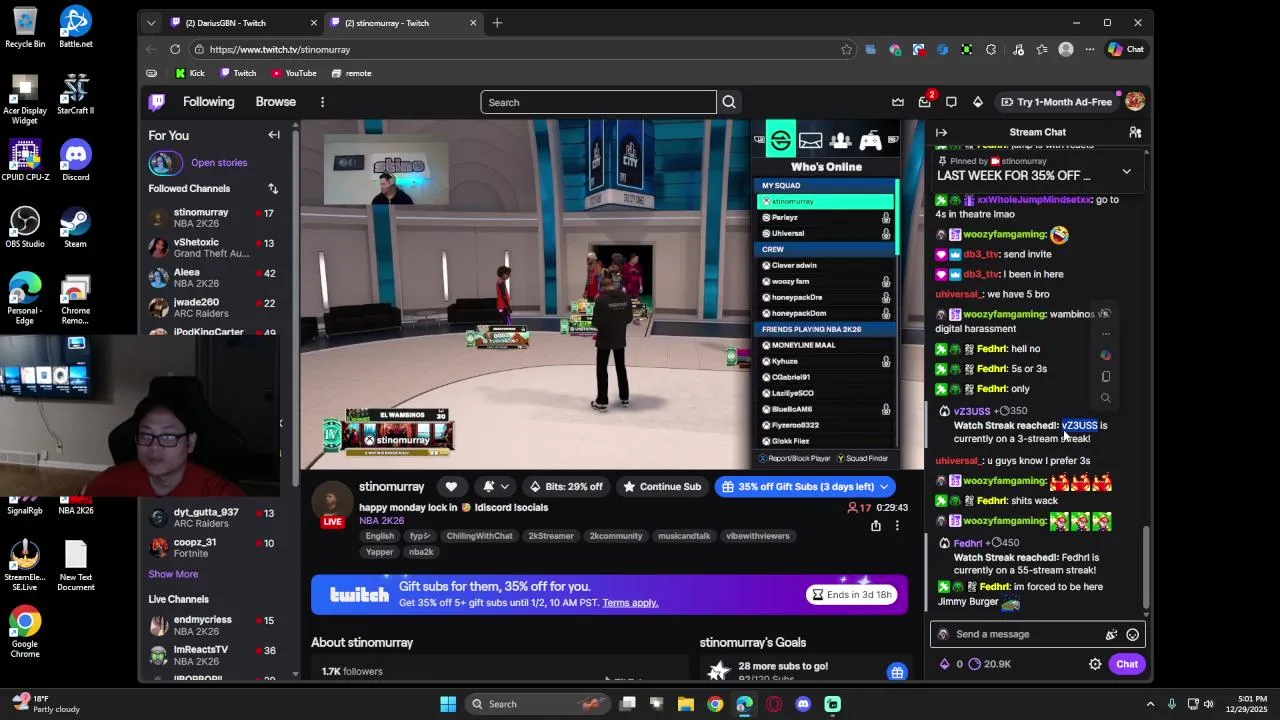Viewport: 1280px width, 720px height.
Task: Switch to the DariusGBN Twitch tab
Action: [x=241, y=22]
